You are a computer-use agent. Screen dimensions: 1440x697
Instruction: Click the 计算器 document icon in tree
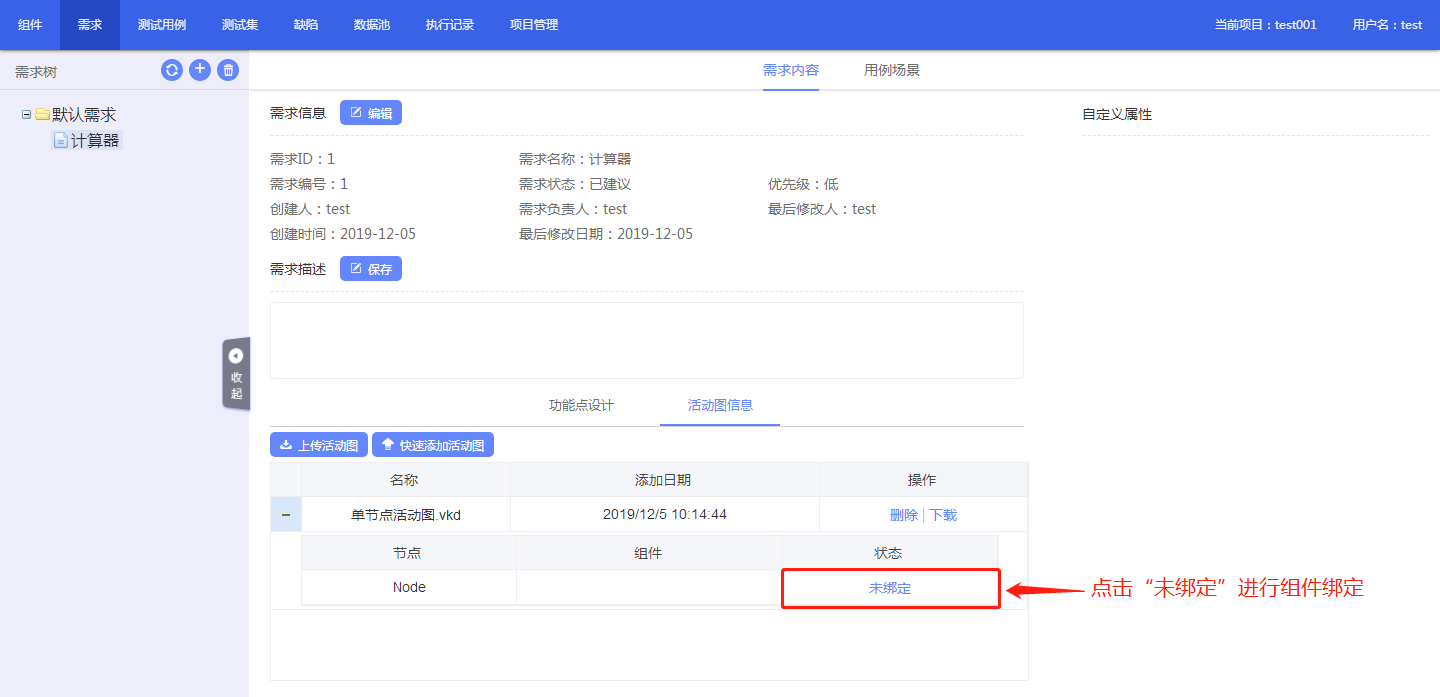pyautogui.click(x=61, y=141)
